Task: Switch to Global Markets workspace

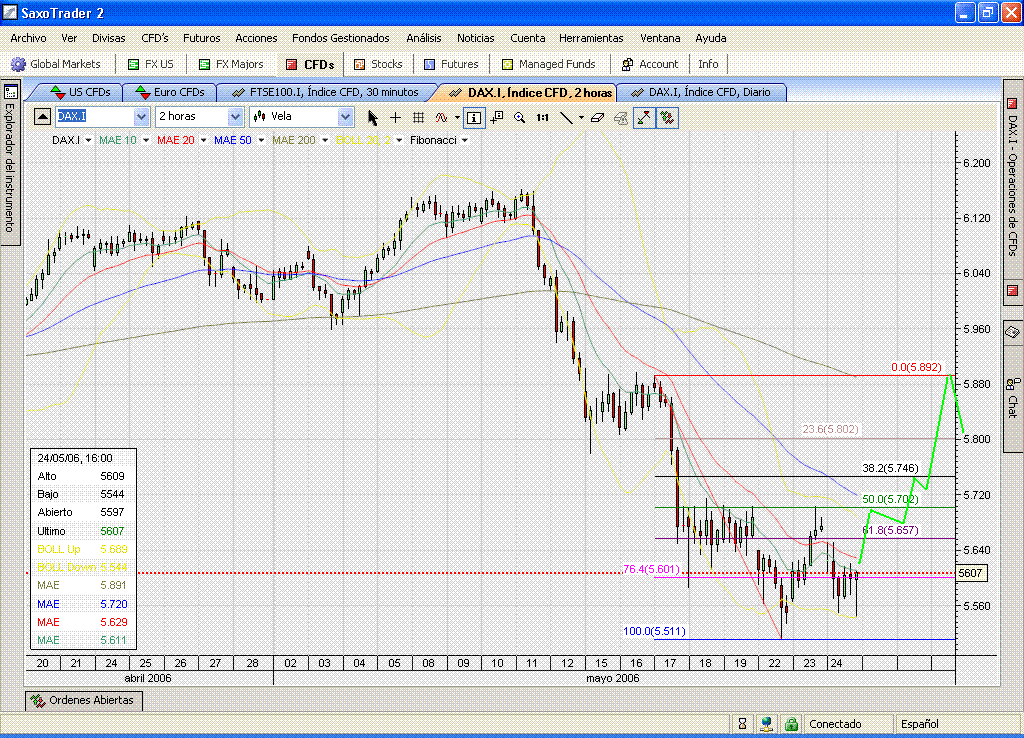Action: pos(57,64)
